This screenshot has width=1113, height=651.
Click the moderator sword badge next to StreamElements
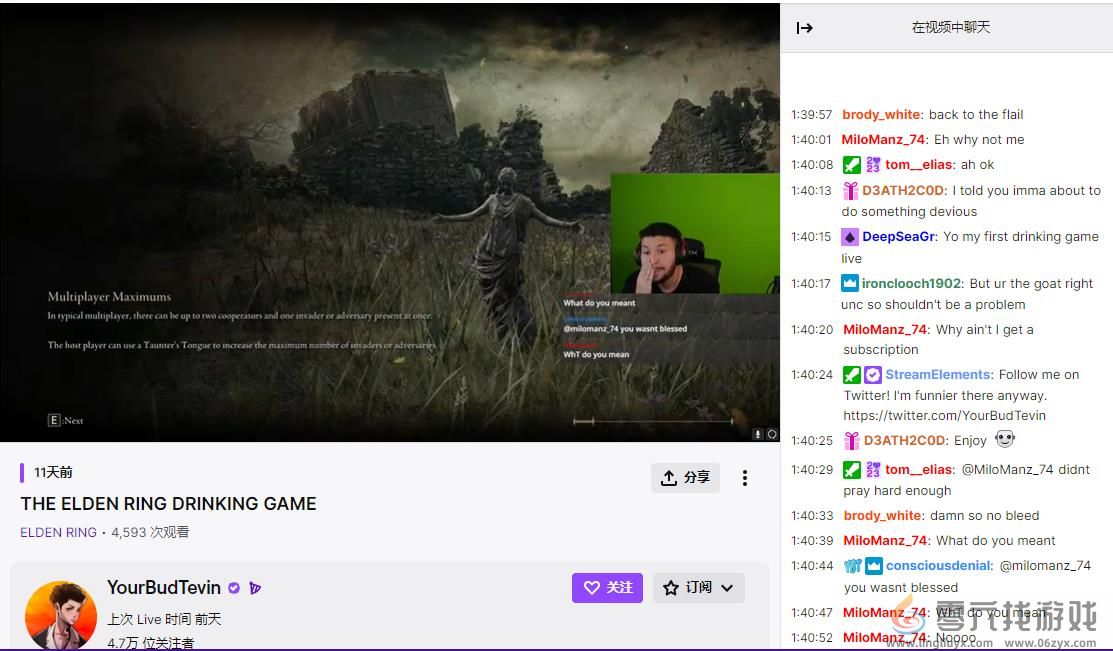pyautogui.click(x=851, y=375)
